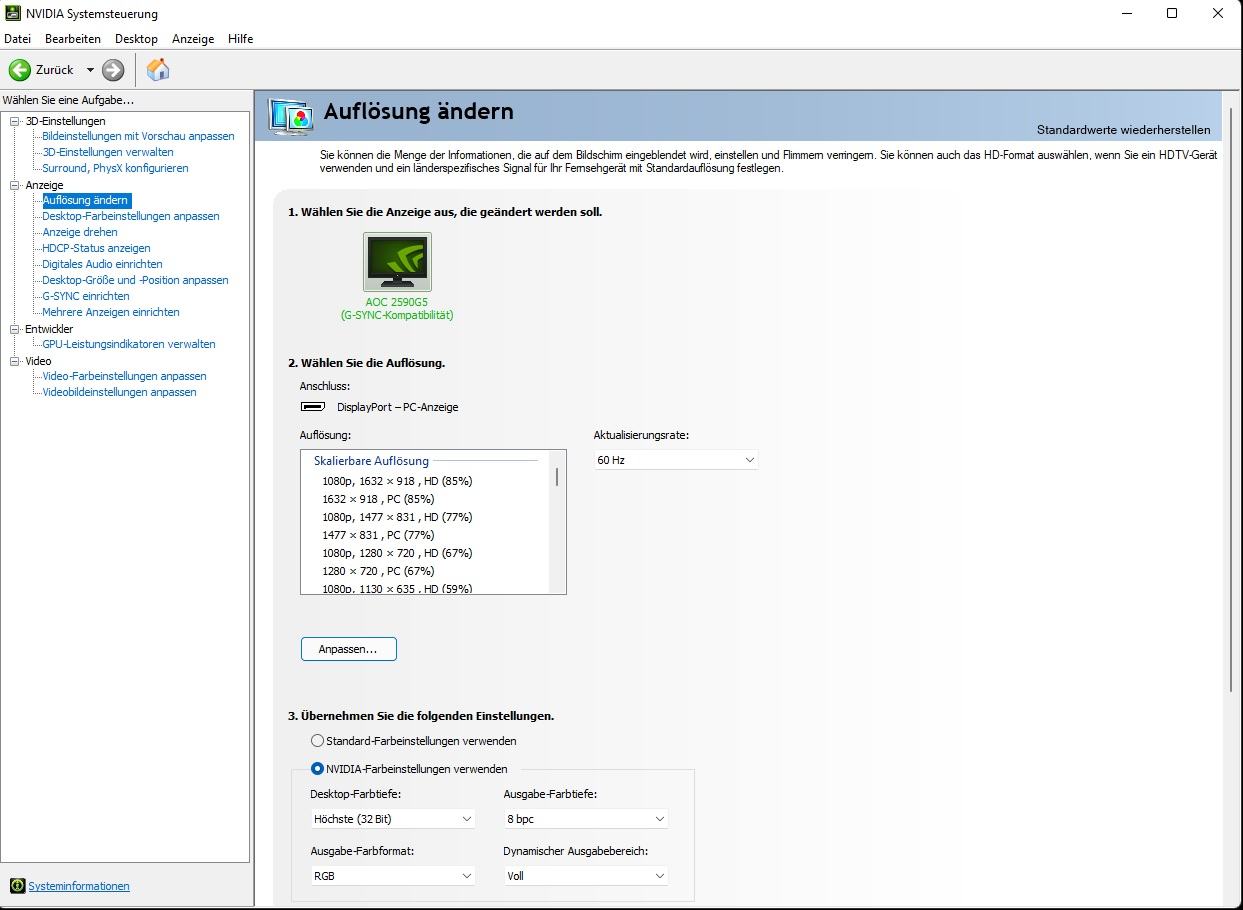The width and height of the screenshot is (1243, 910).
Task: Open the Systeminformationen link
Action: (79, 886)
